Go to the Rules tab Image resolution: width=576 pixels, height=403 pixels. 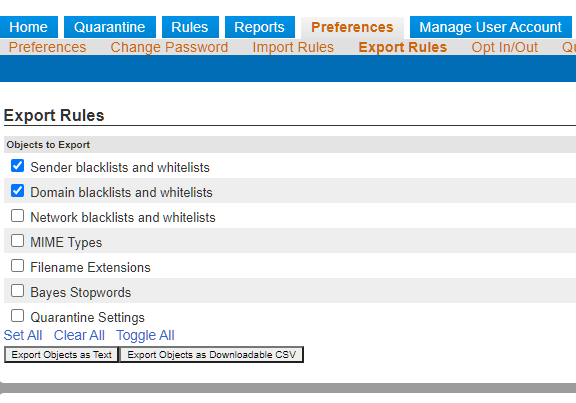(190, 27)
